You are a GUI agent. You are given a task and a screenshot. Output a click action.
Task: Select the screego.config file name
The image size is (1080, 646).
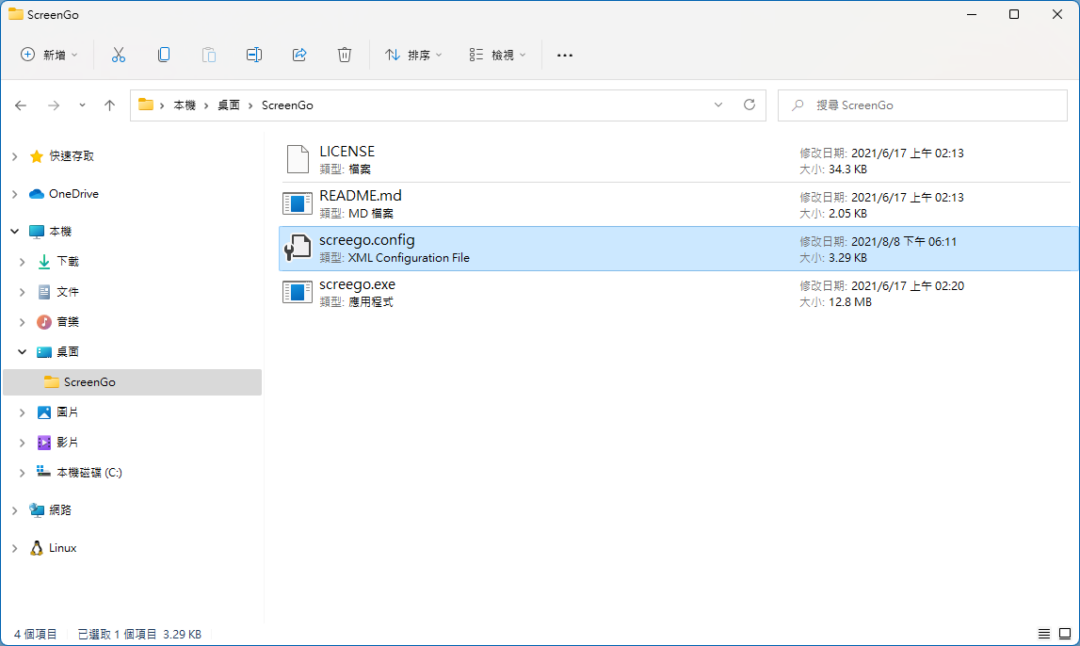coord(367,240)
